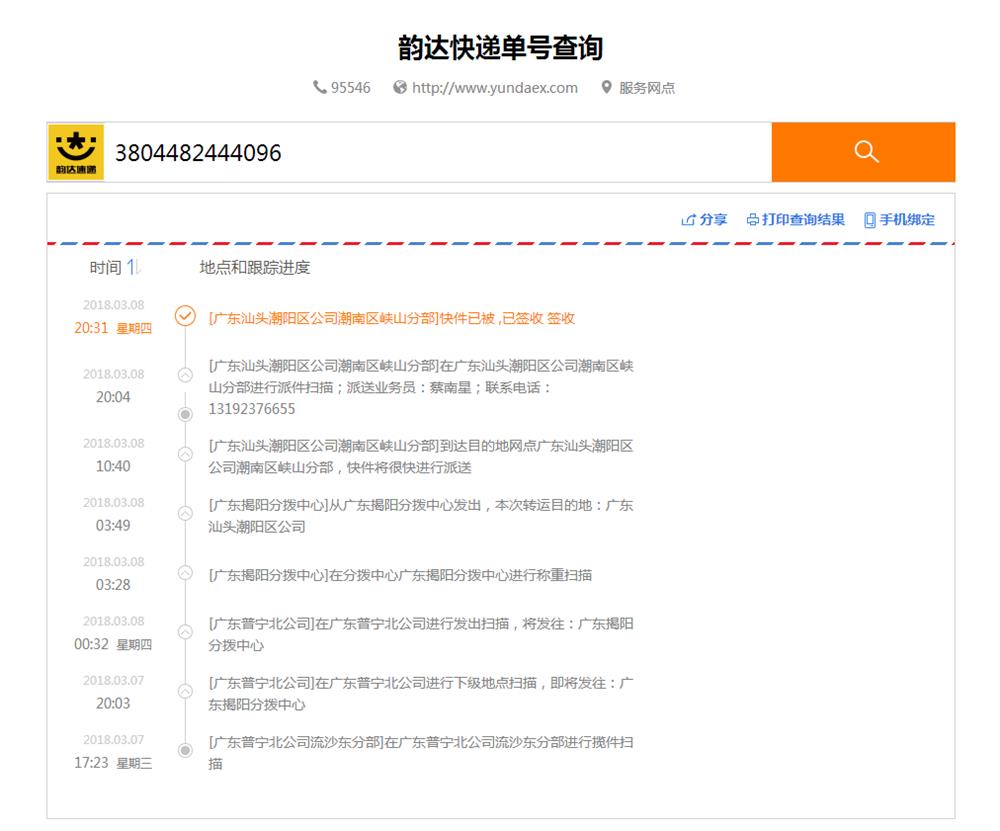The height and width of the screenshot is (831, 1000).
Task: Click the timeline marker for 03:28 entry
Action: click(185, 573)
